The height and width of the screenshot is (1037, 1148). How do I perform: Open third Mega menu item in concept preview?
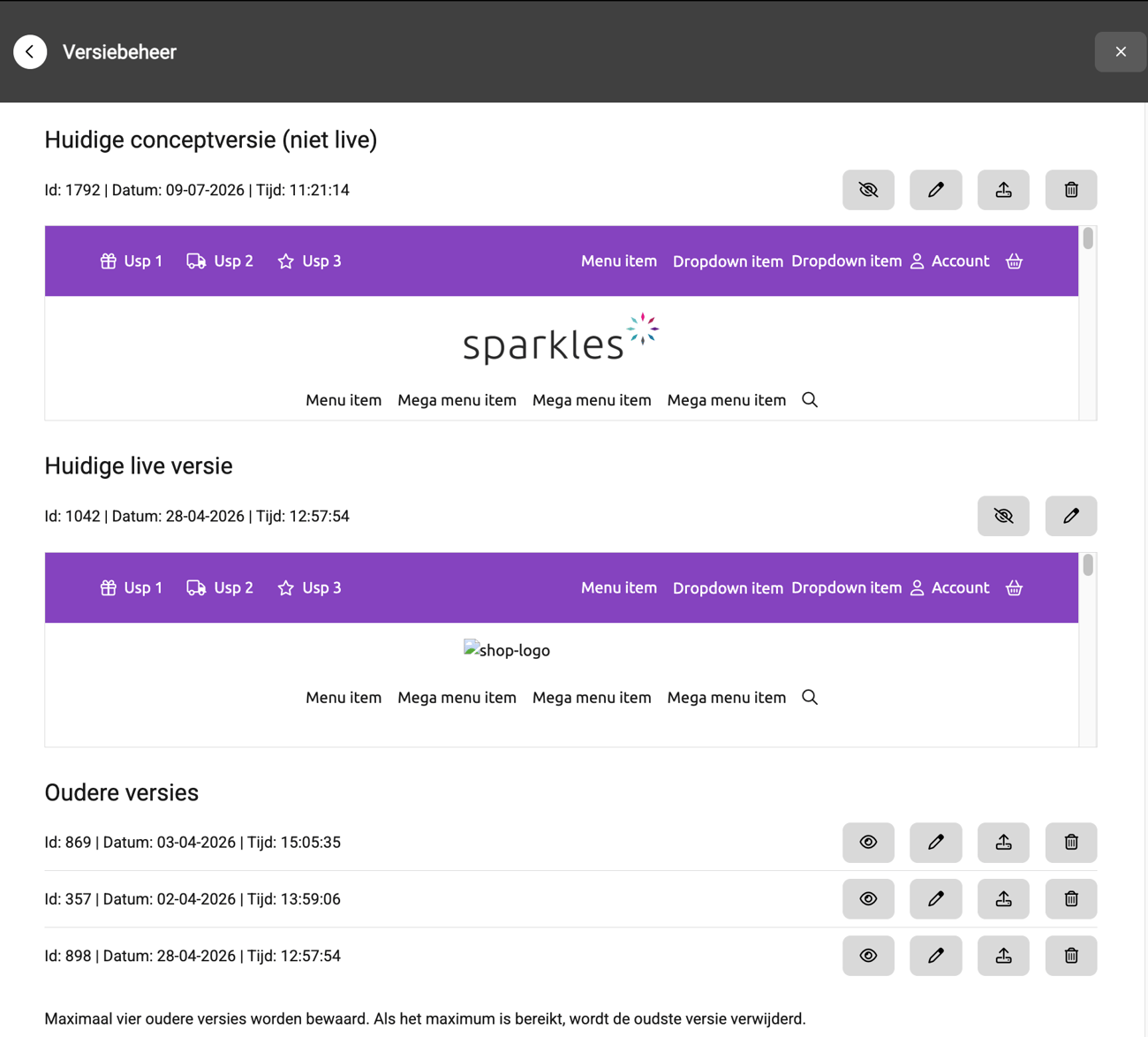pyautogui.click(x=727, y=400)
